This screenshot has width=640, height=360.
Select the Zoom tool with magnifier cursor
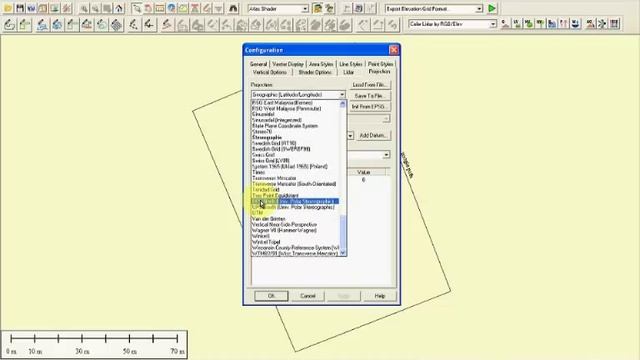click(136, 8)
